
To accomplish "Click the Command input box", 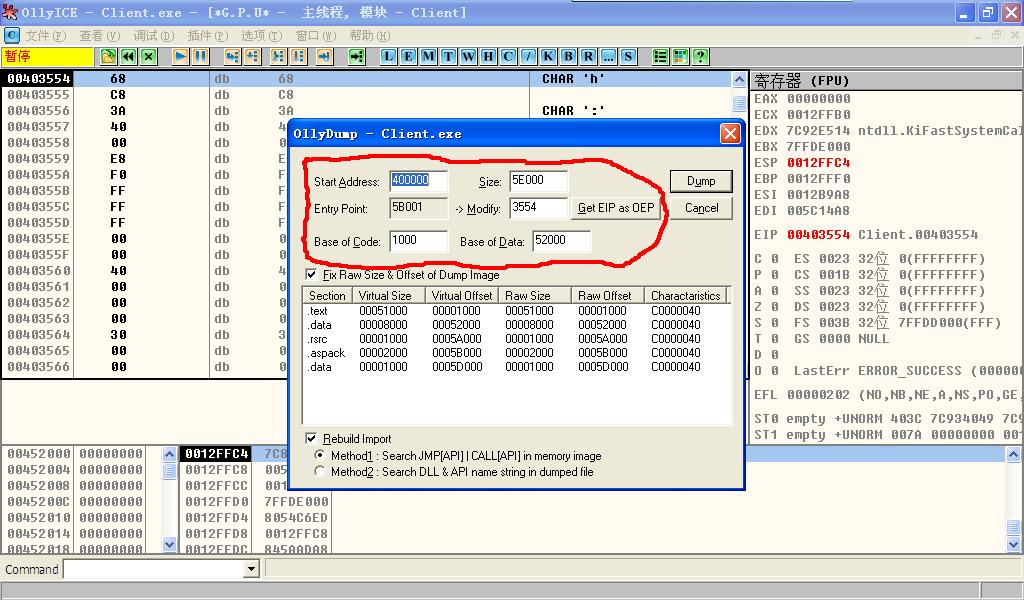I will pos(155,569).
